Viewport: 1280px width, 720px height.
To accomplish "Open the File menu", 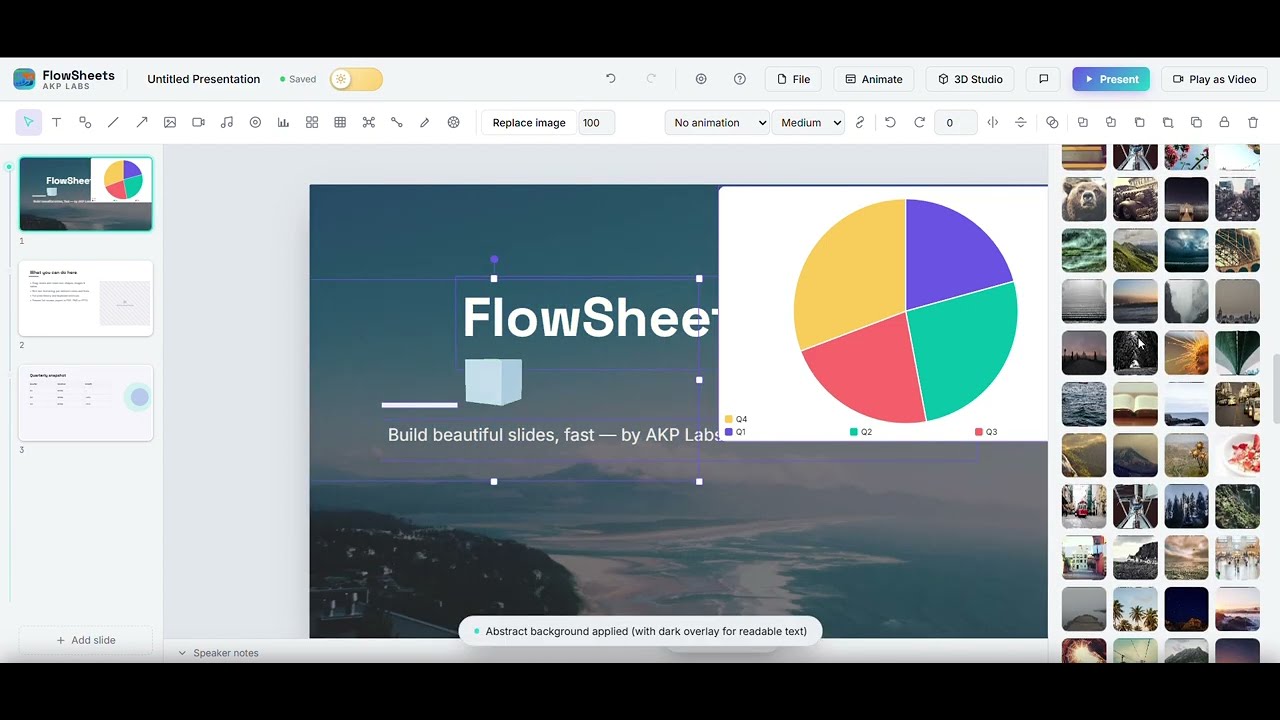I will coord(793,79).
